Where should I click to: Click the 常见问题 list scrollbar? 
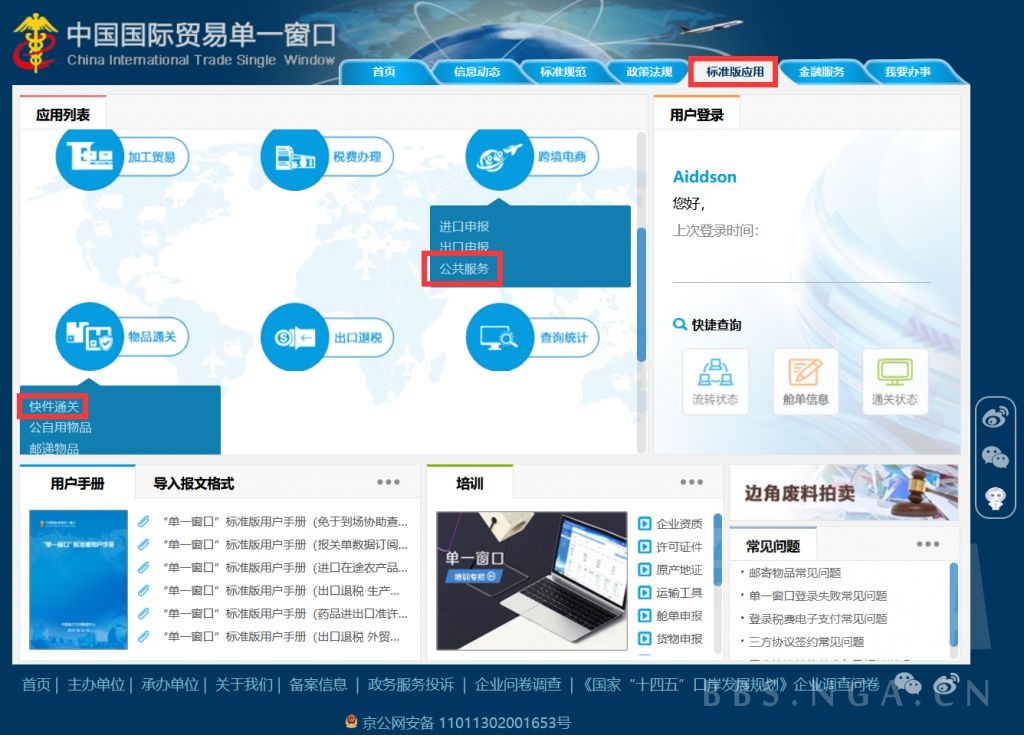coord(953,605)
